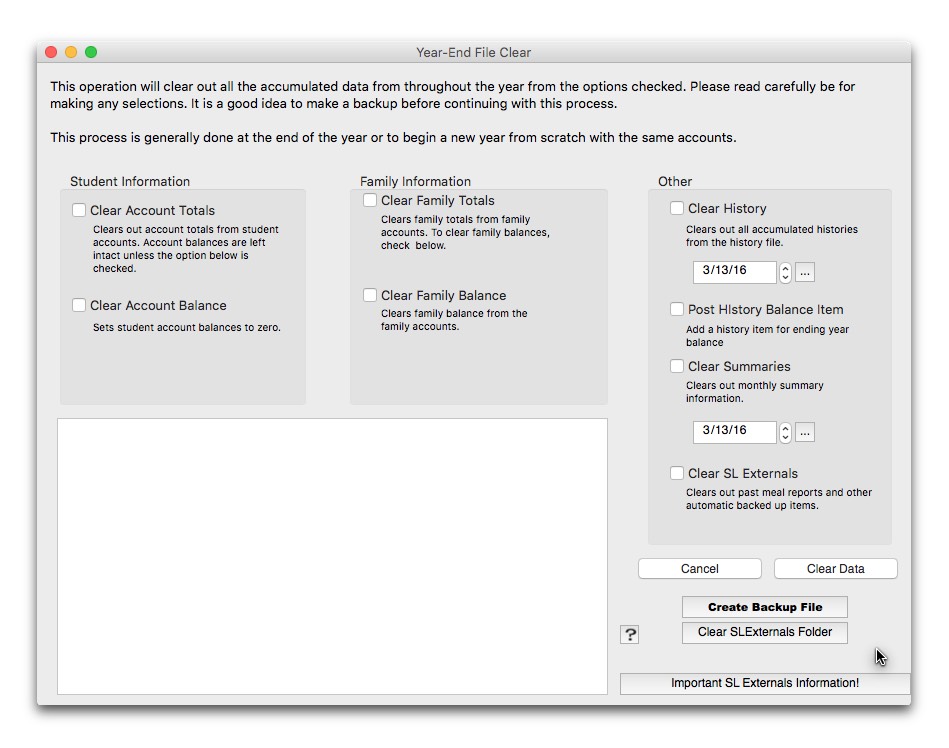Enable Clear Family Balance checkbox
Screen dimensions: 949x748
tap(370, 295)
